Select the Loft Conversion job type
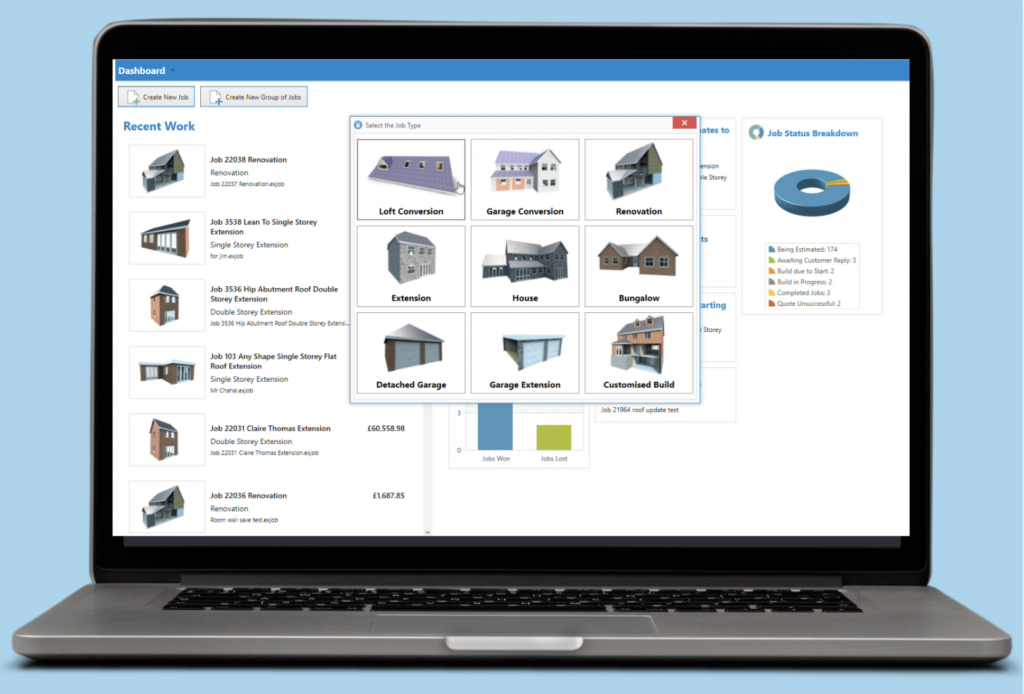 [x=410, y=178]
